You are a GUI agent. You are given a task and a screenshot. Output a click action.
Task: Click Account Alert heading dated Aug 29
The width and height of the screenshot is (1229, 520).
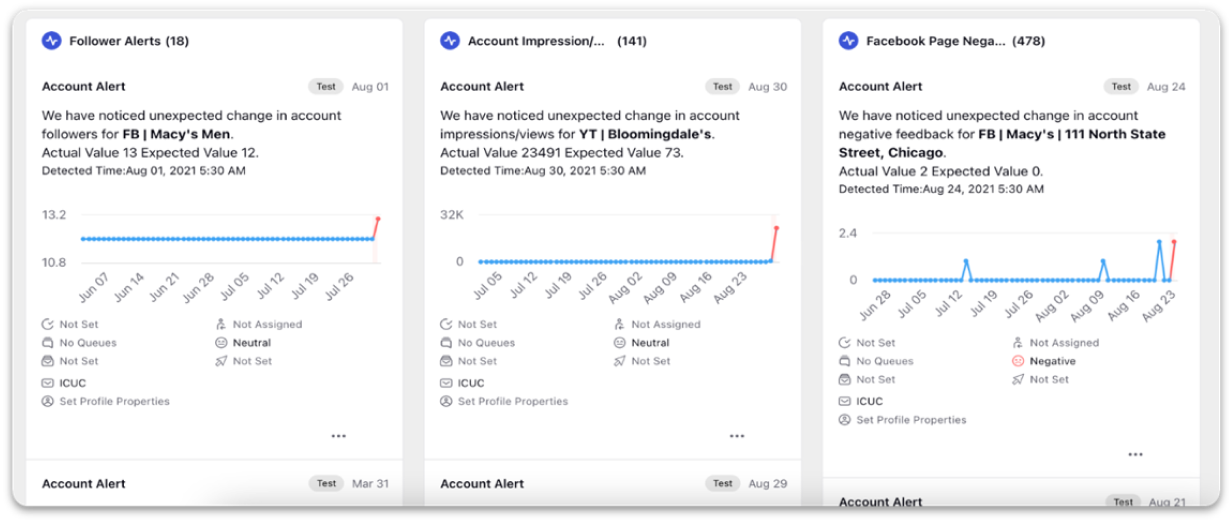[482, 483]
